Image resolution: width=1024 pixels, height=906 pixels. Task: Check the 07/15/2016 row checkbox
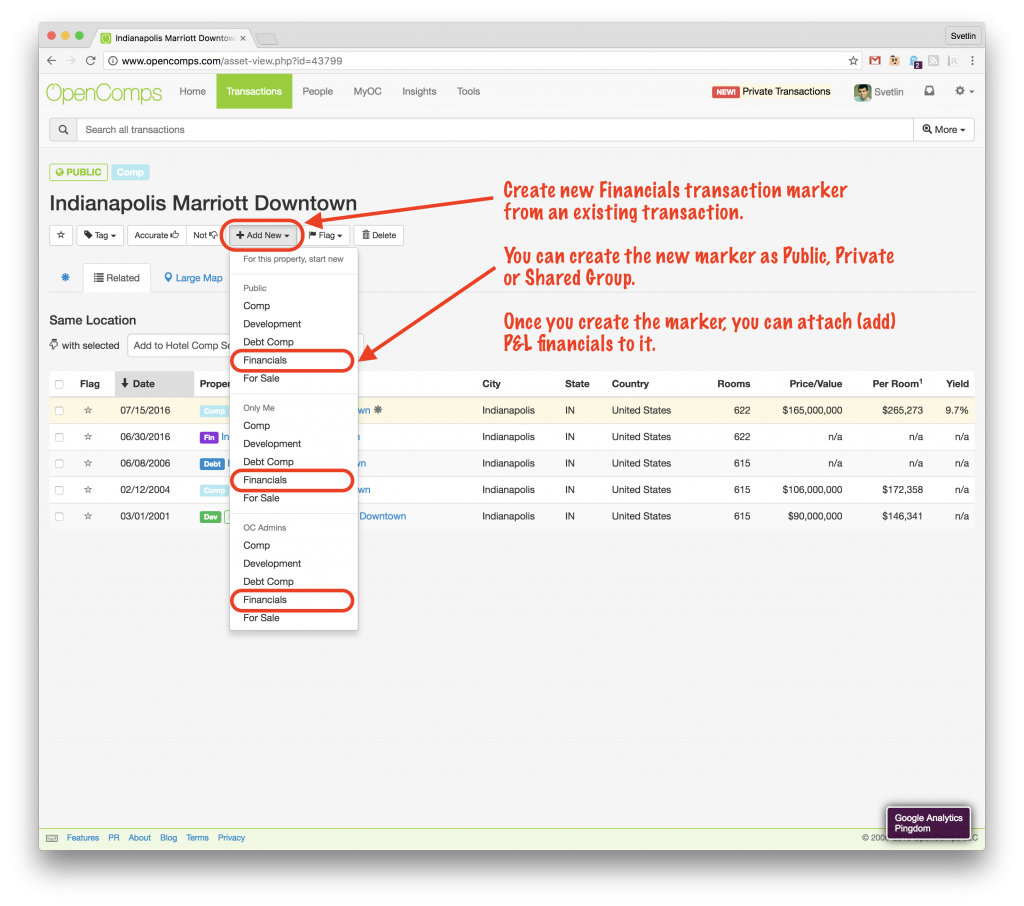click(x=59, y=410)
